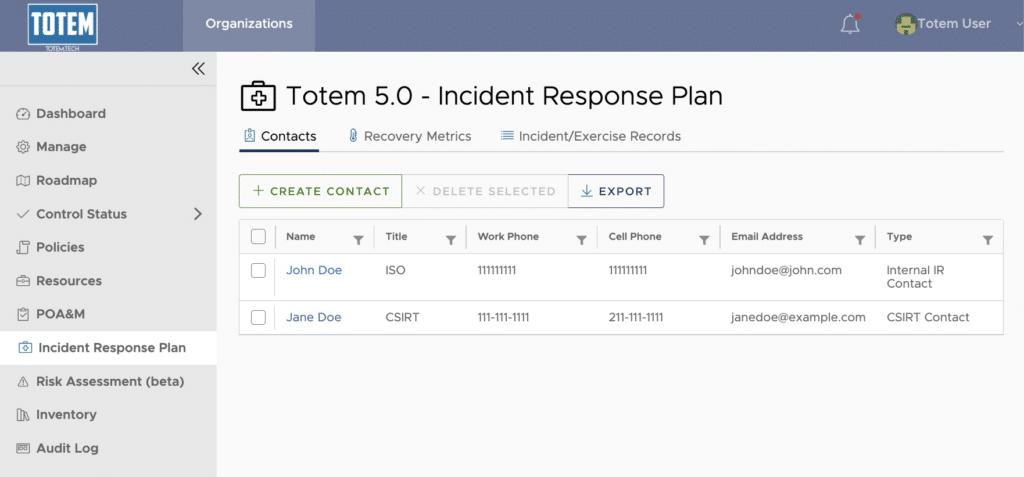Image resolution: width=1024 pixels, height=477 pixels.
Task: Tick the Jane Doe row checkbox
Action: pos(259,318)
